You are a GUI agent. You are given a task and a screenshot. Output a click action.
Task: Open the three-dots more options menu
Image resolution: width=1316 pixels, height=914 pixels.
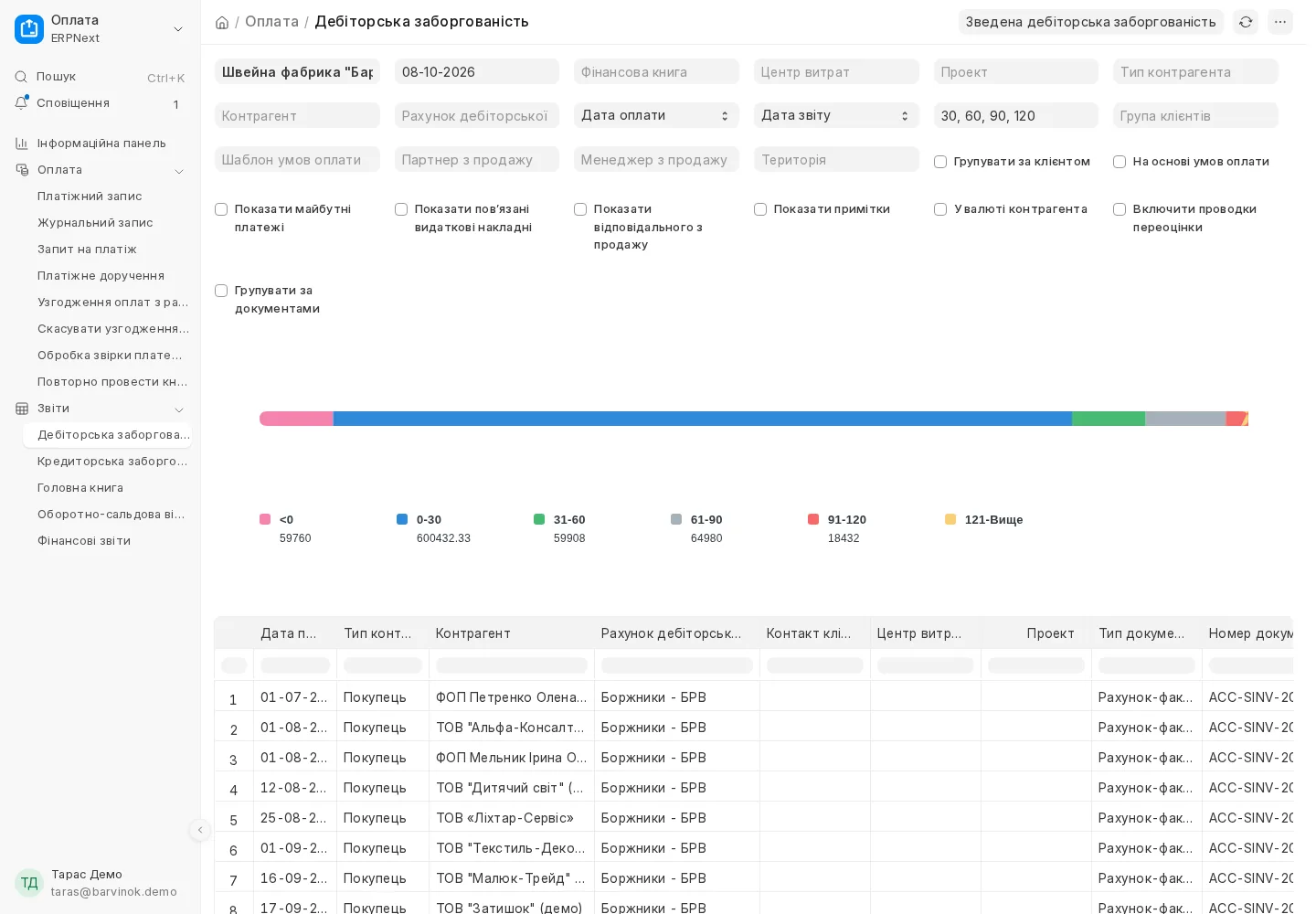(x=1280, y=22)
